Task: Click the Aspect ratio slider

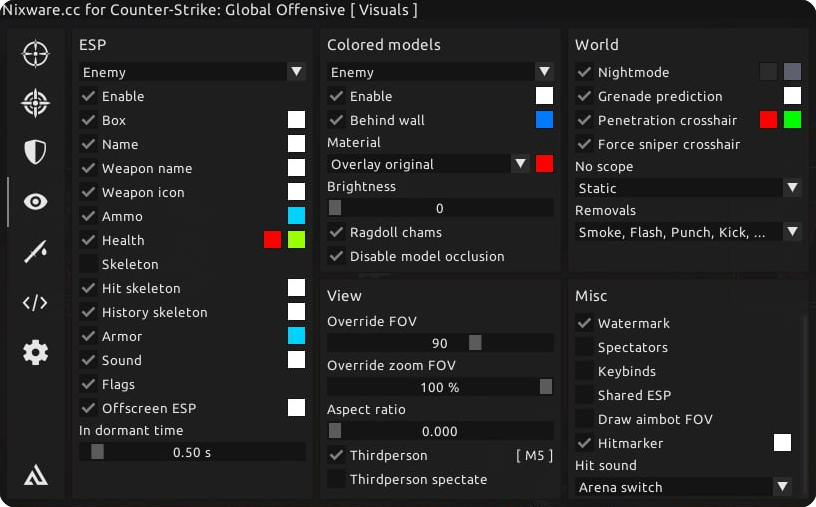Action: (x=440, y=431)
